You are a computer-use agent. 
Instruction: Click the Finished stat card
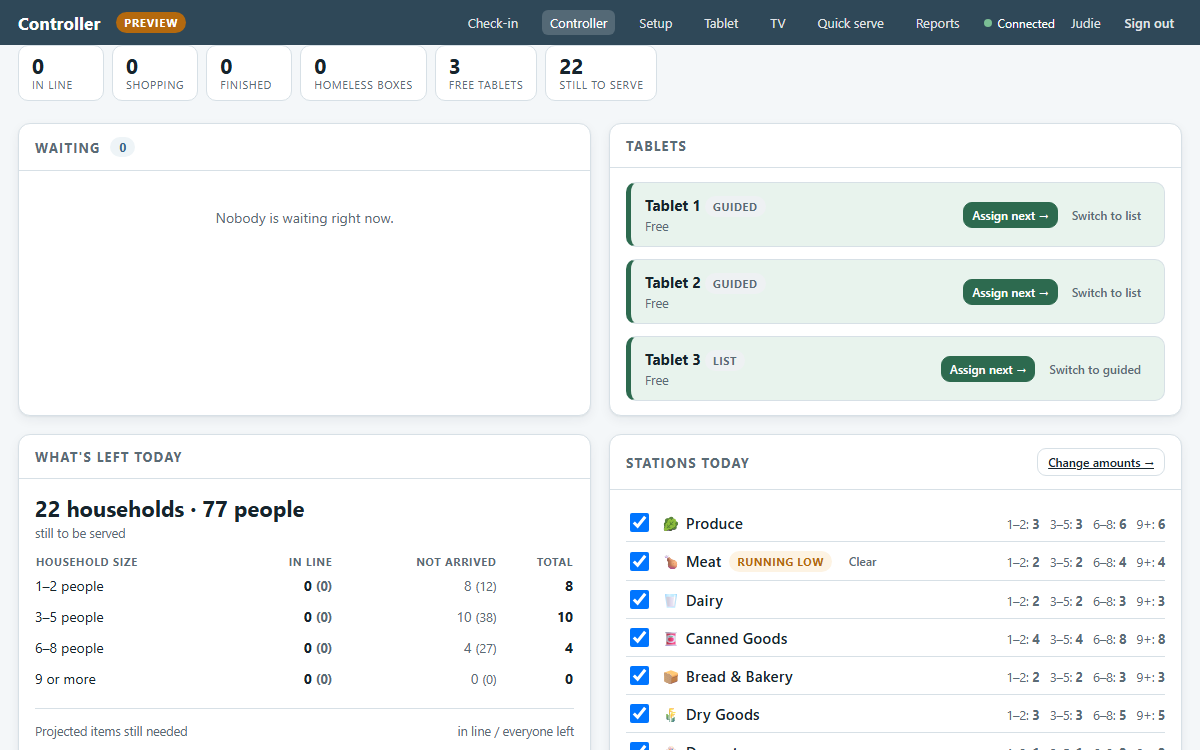pyautogui.click(x=249, y=73)
